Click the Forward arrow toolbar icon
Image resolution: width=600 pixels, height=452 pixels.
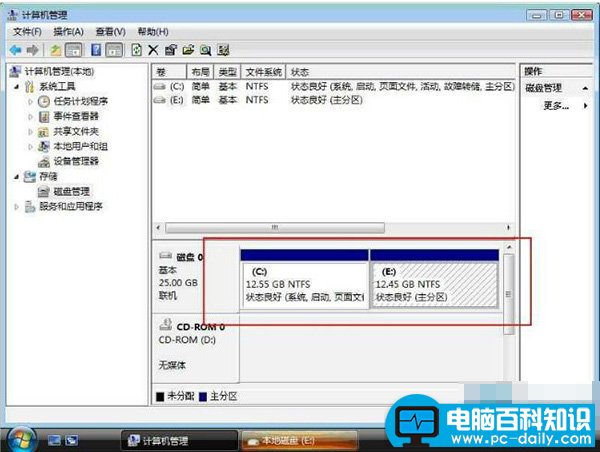tap(33, 50)
